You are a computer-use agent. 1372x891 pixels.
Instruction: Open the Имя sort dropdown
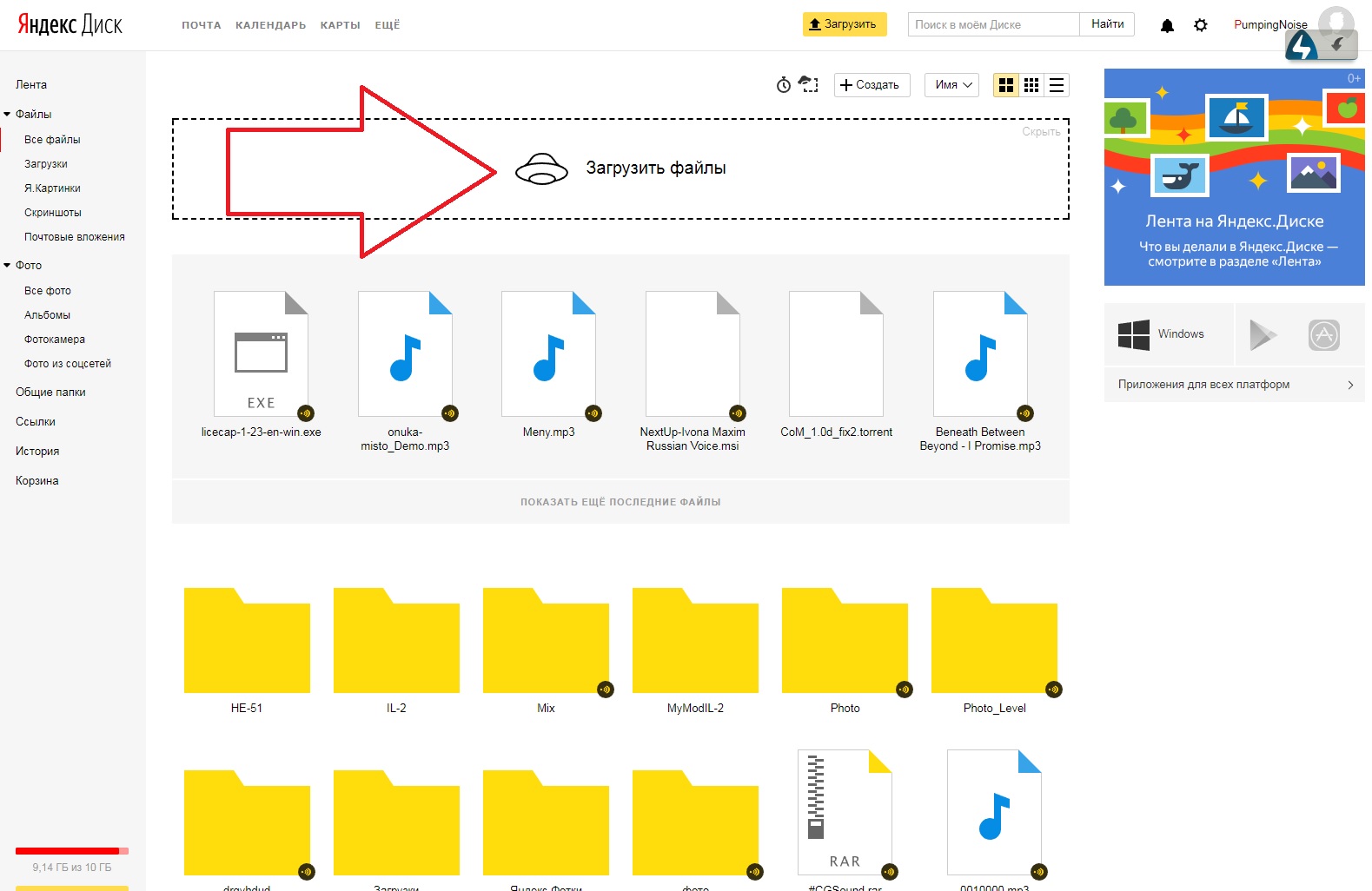(x=953, y=85)
